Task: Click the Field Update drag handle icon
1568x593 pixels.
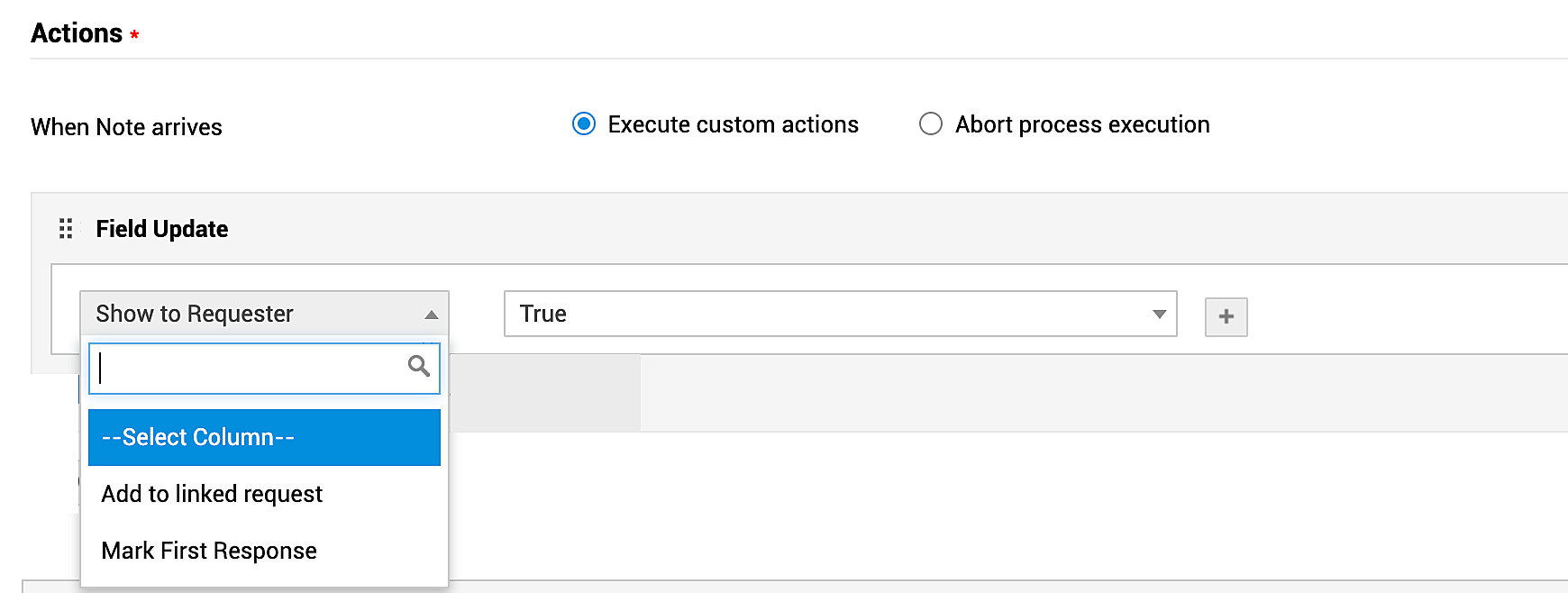Action: (66, 229)
